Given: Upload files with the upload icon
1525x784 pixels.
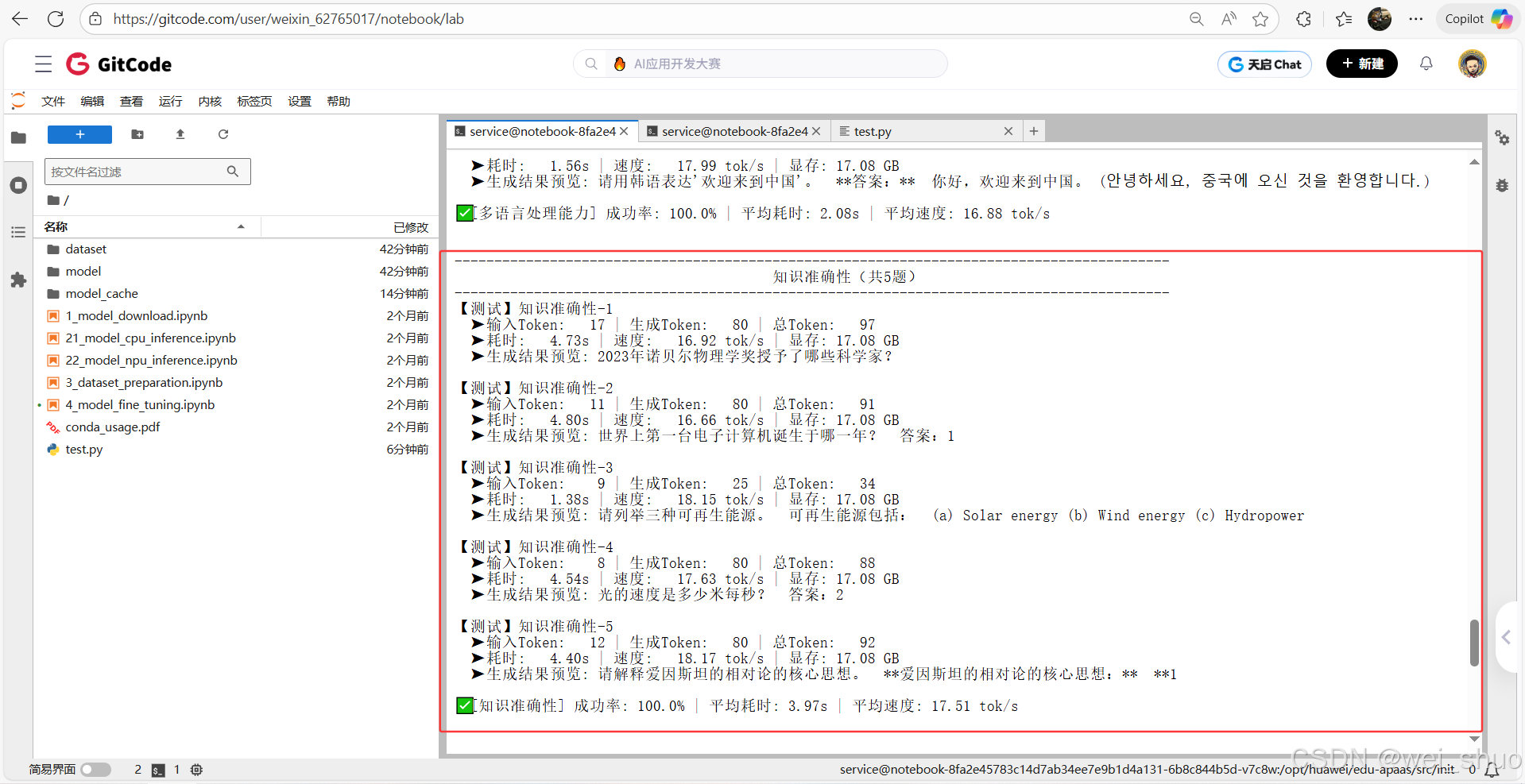Looking at the screenshot, I should pyautogui.click(x=180, y=134).
